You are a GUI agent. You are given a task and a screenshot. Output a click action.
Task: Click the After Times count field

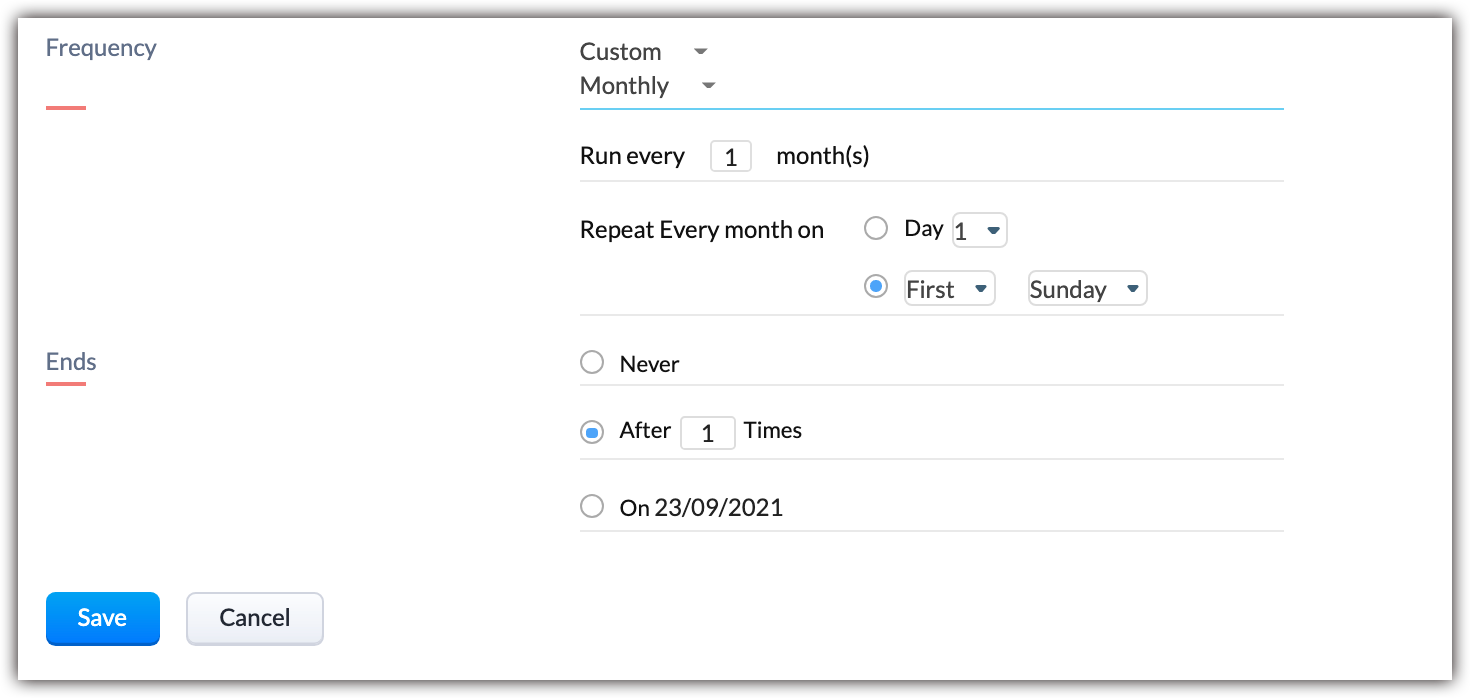point(707,433)
